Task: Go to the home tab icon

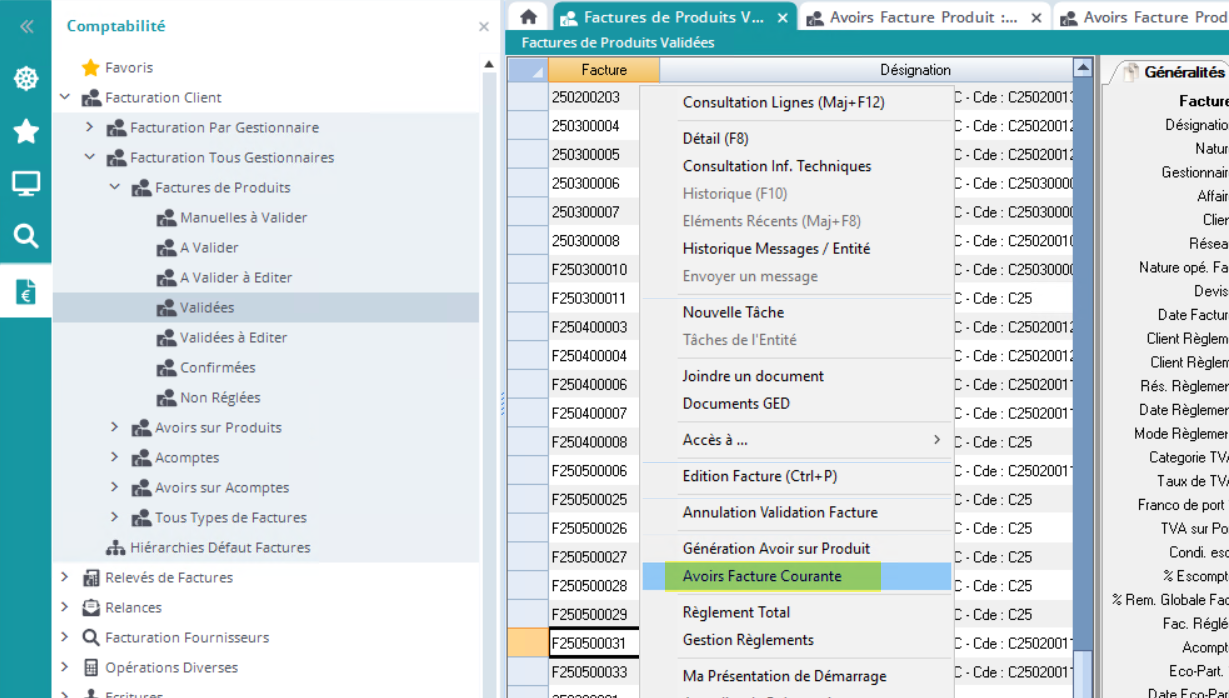Action: point(529,17)
